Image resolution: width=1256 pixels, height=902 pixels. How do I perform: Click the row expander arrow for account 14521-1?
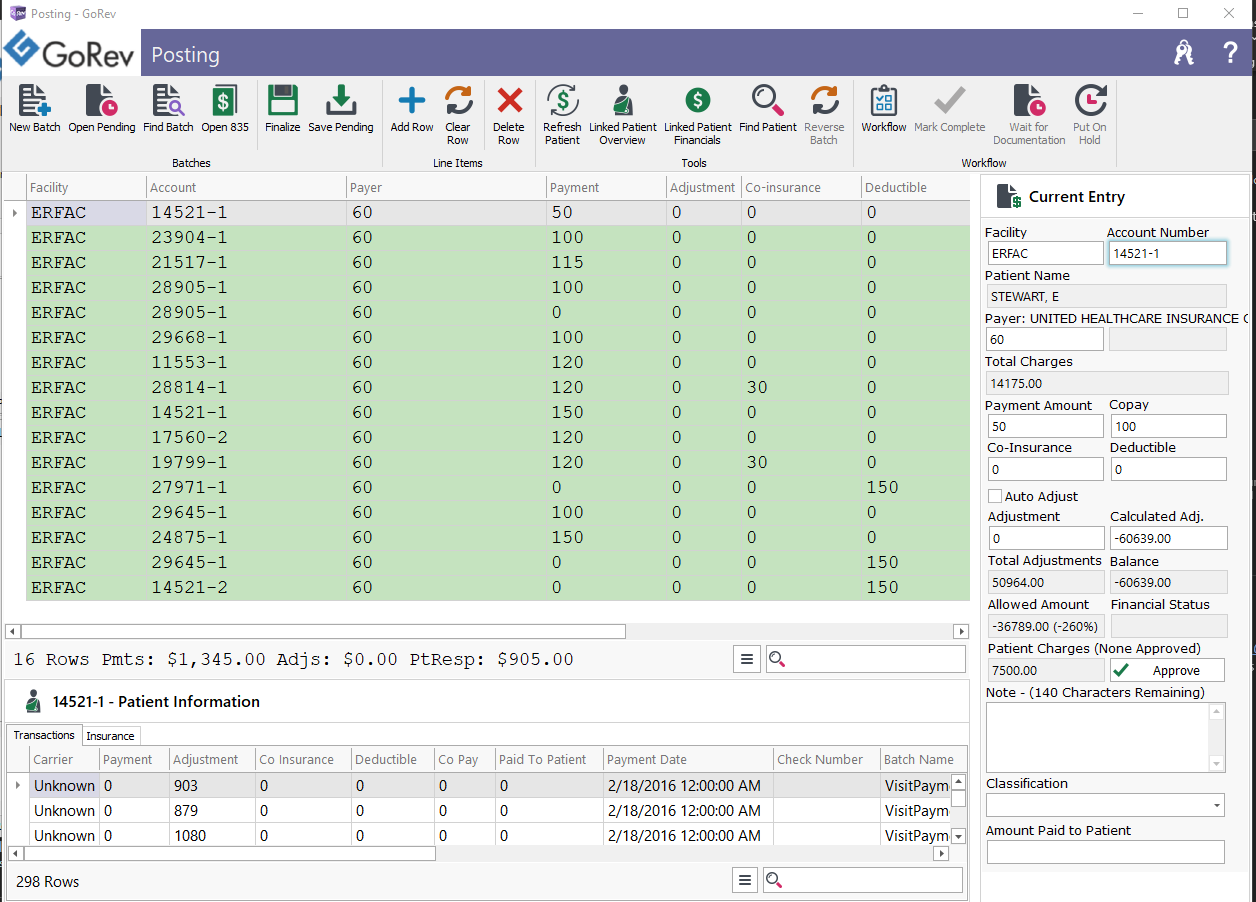point(14,213)
